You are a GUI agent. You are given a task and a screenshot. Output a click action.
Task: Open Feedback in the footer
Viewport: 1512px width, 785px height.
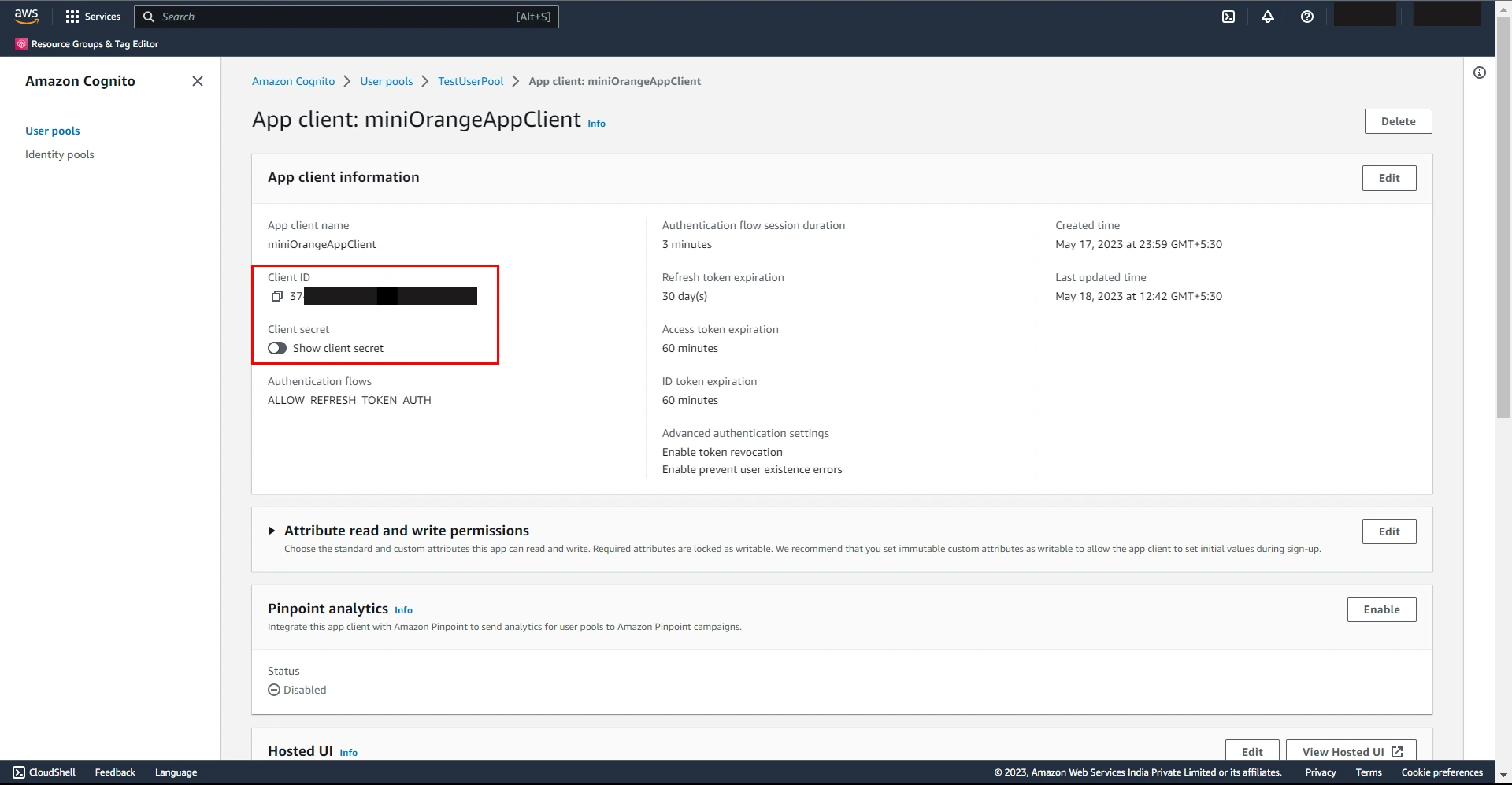click(x=115, y=772)
